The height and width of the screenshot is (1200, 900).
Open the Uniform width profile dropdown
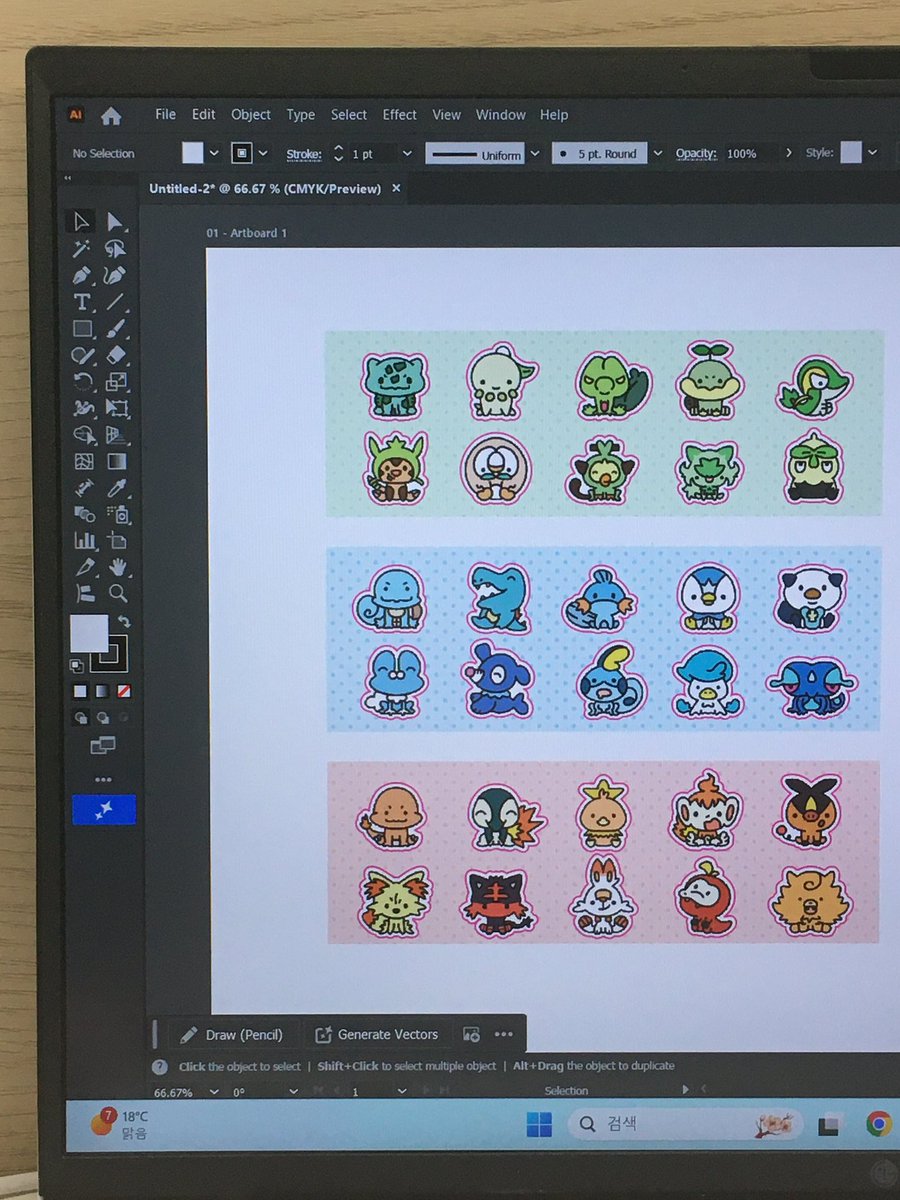tap(534, 154)
